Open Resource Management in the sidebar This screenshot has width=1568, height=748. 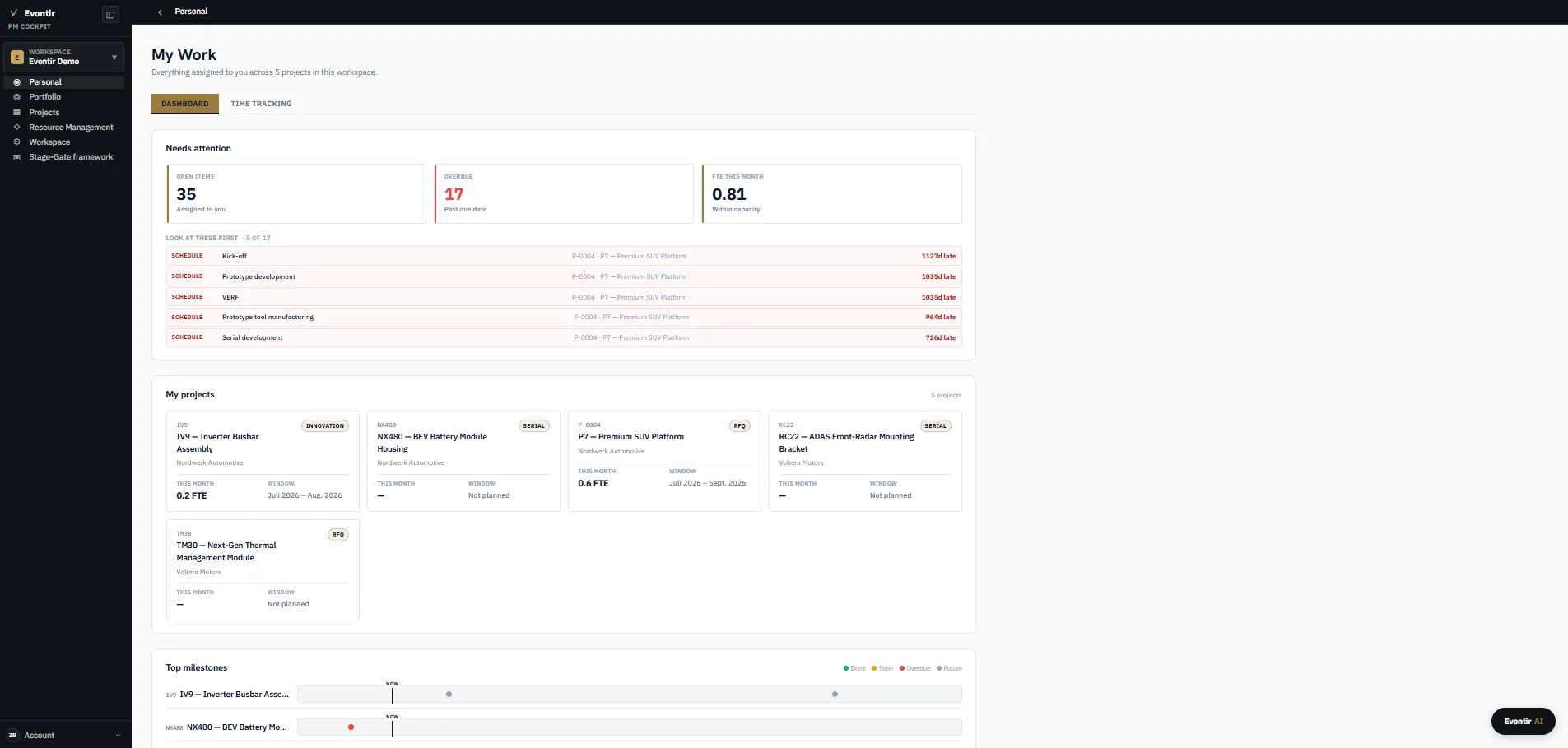click(x=64, y=127)
